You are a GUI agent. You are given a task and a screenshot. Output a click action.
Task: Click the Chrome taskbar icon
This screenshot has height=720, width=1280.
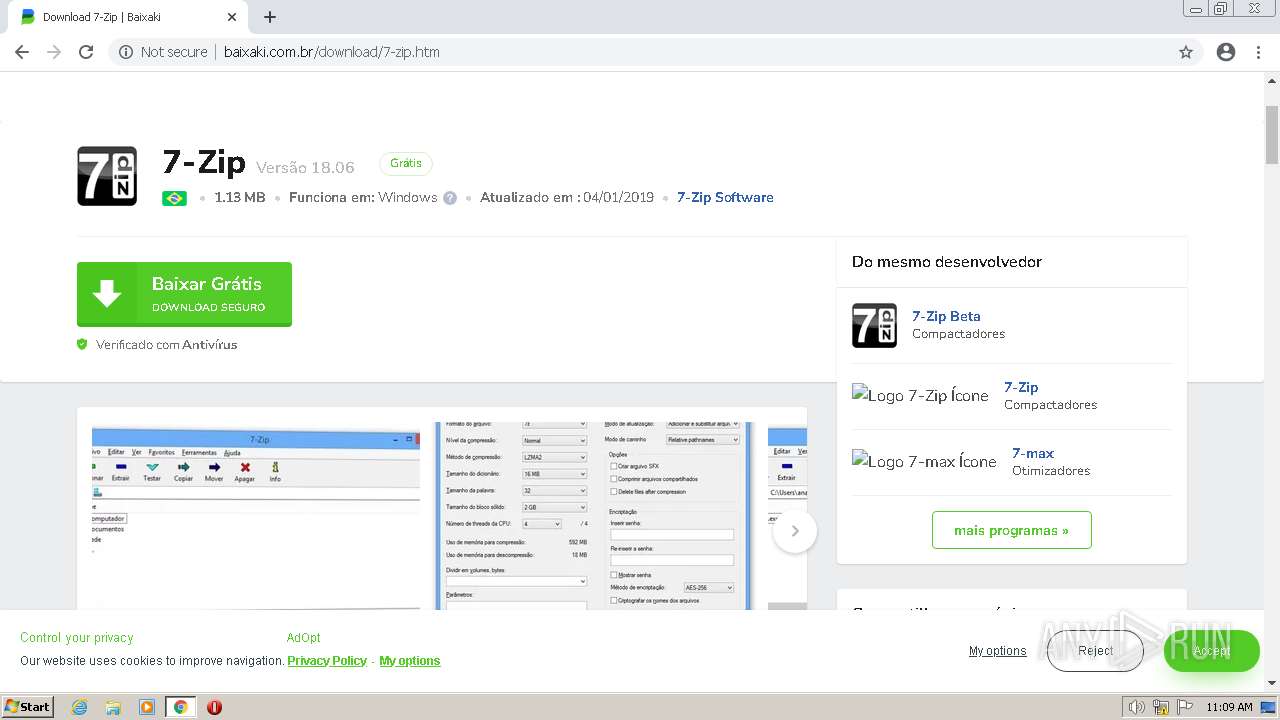pyautogui.click(x=180, y=707)
